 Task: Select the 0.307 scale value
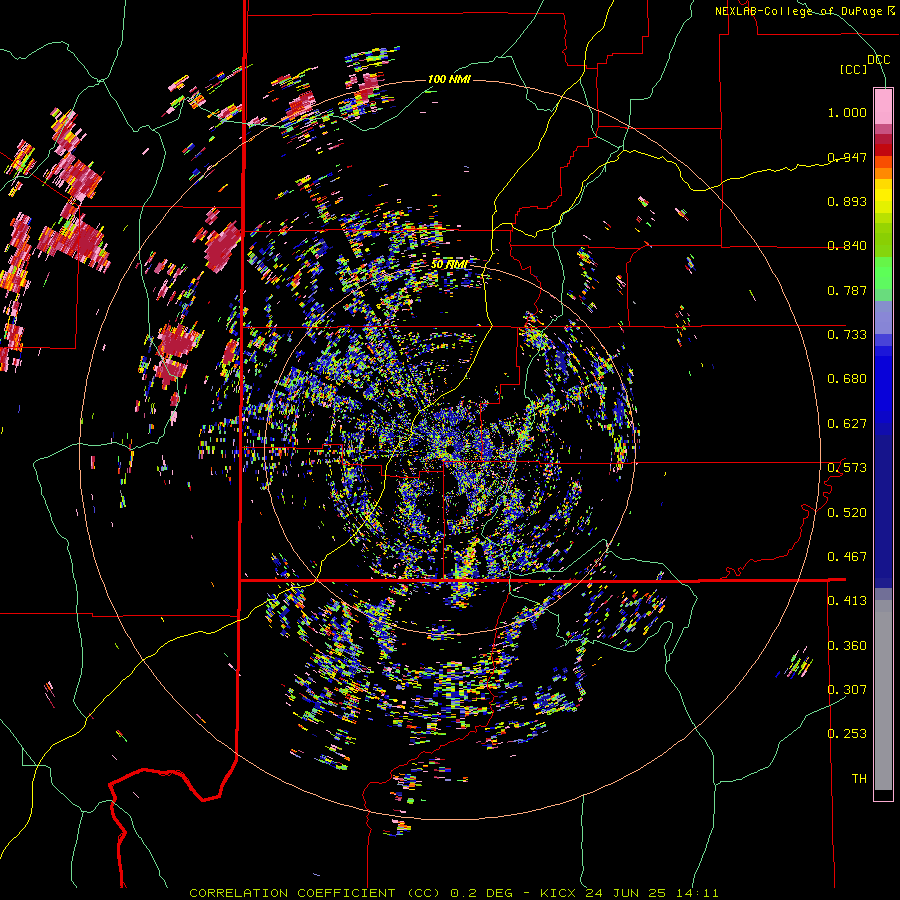(847, 690)
